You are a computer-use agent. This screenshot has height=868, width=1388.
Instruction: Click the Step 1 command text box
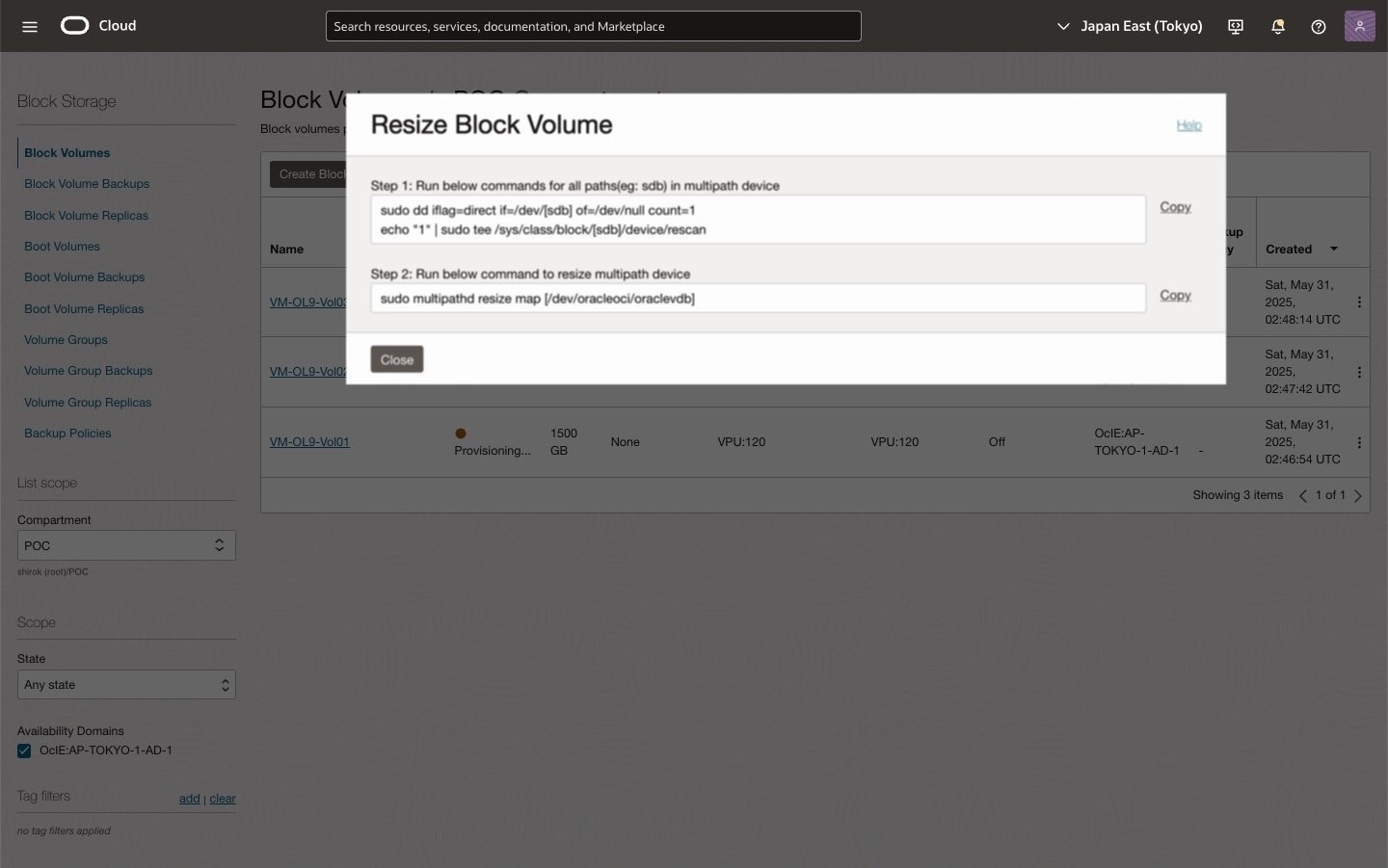coord(758,220)
